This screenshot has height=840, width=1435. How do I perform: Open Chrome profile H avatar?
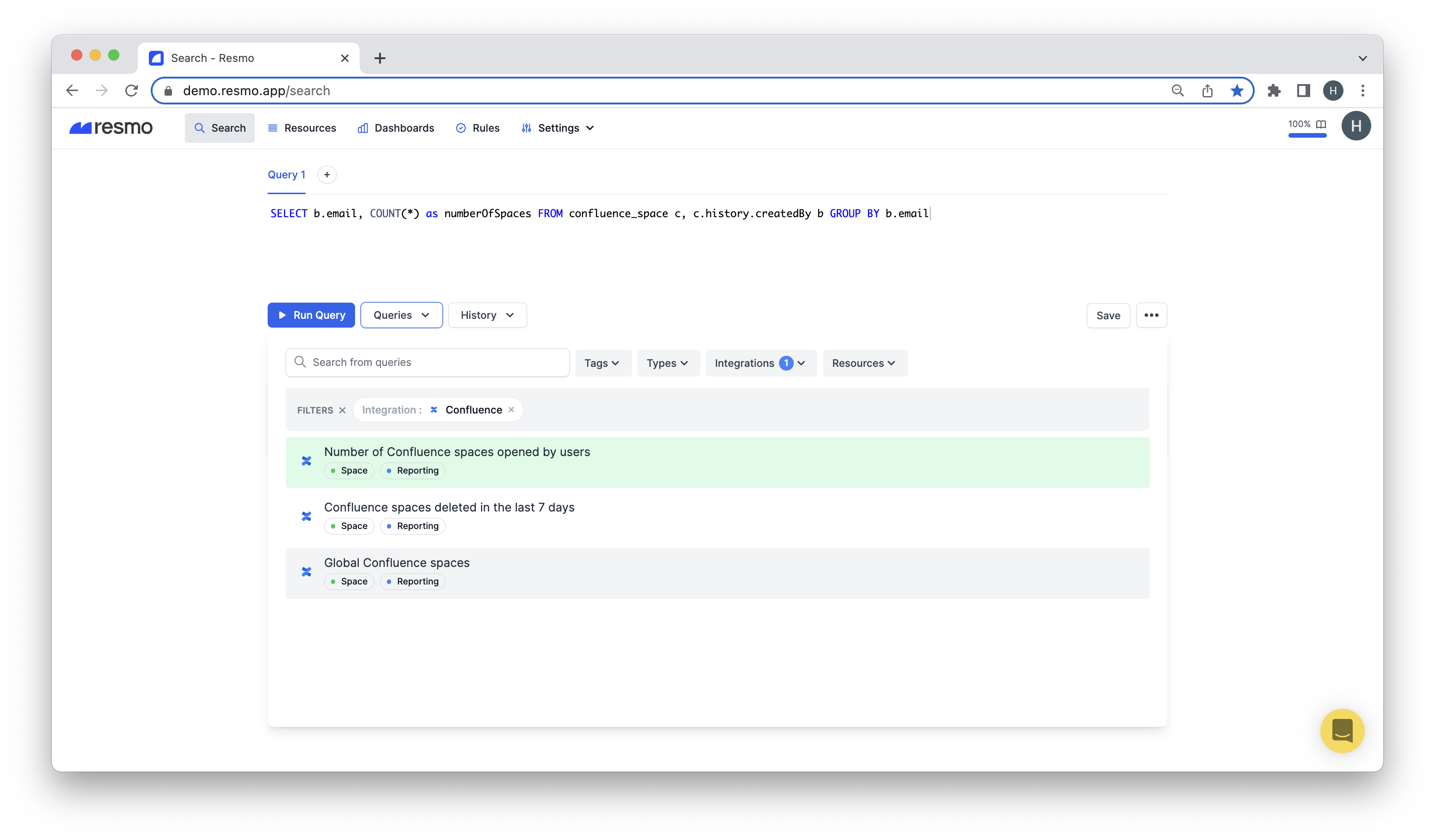tap(1333, 91)
